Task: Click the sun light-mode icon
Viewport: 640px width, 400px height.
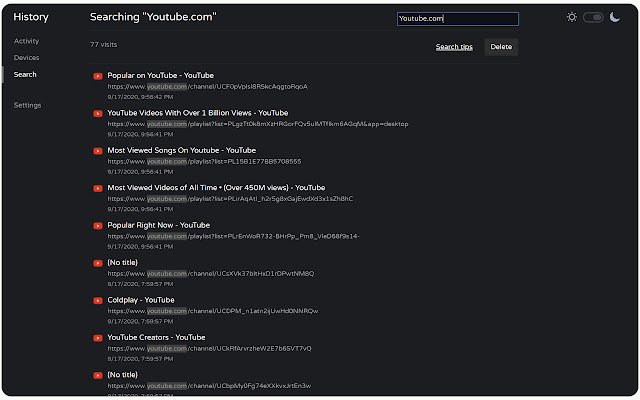Action: 572,17
